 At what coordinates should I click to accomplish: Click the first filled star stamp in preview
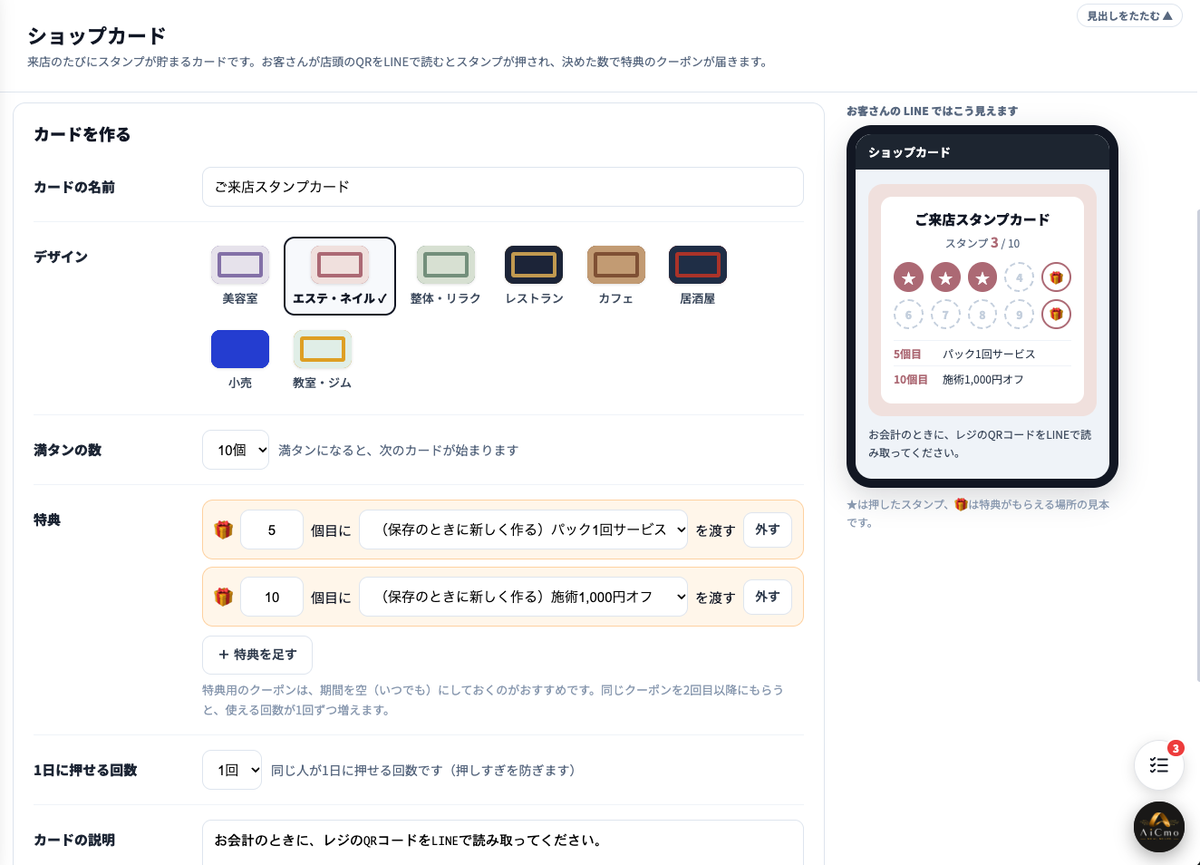point(908,278)
